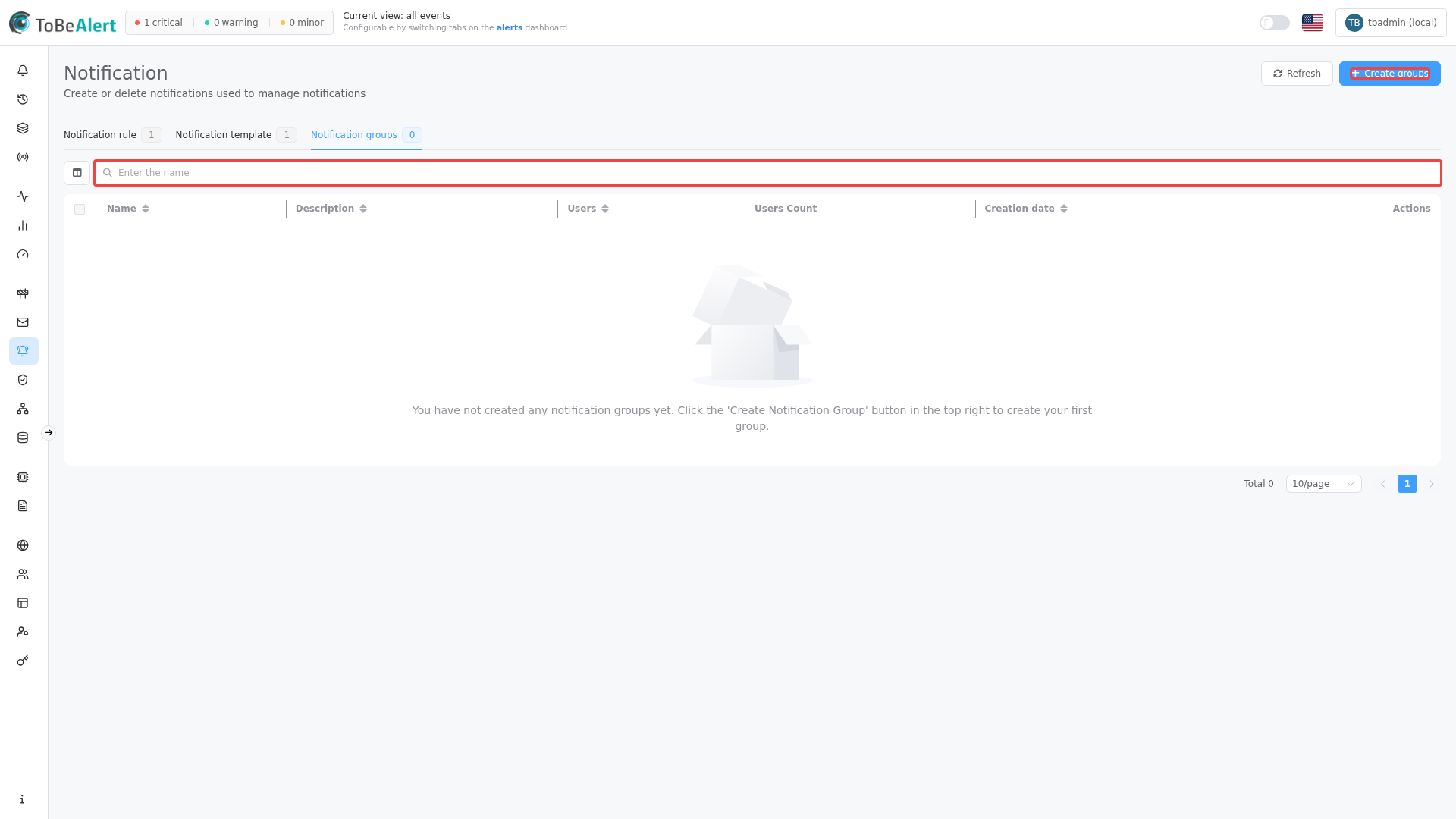Screen dimensions: 1456x819
Task: Click the Refresh button
Action: [1297, 74]
